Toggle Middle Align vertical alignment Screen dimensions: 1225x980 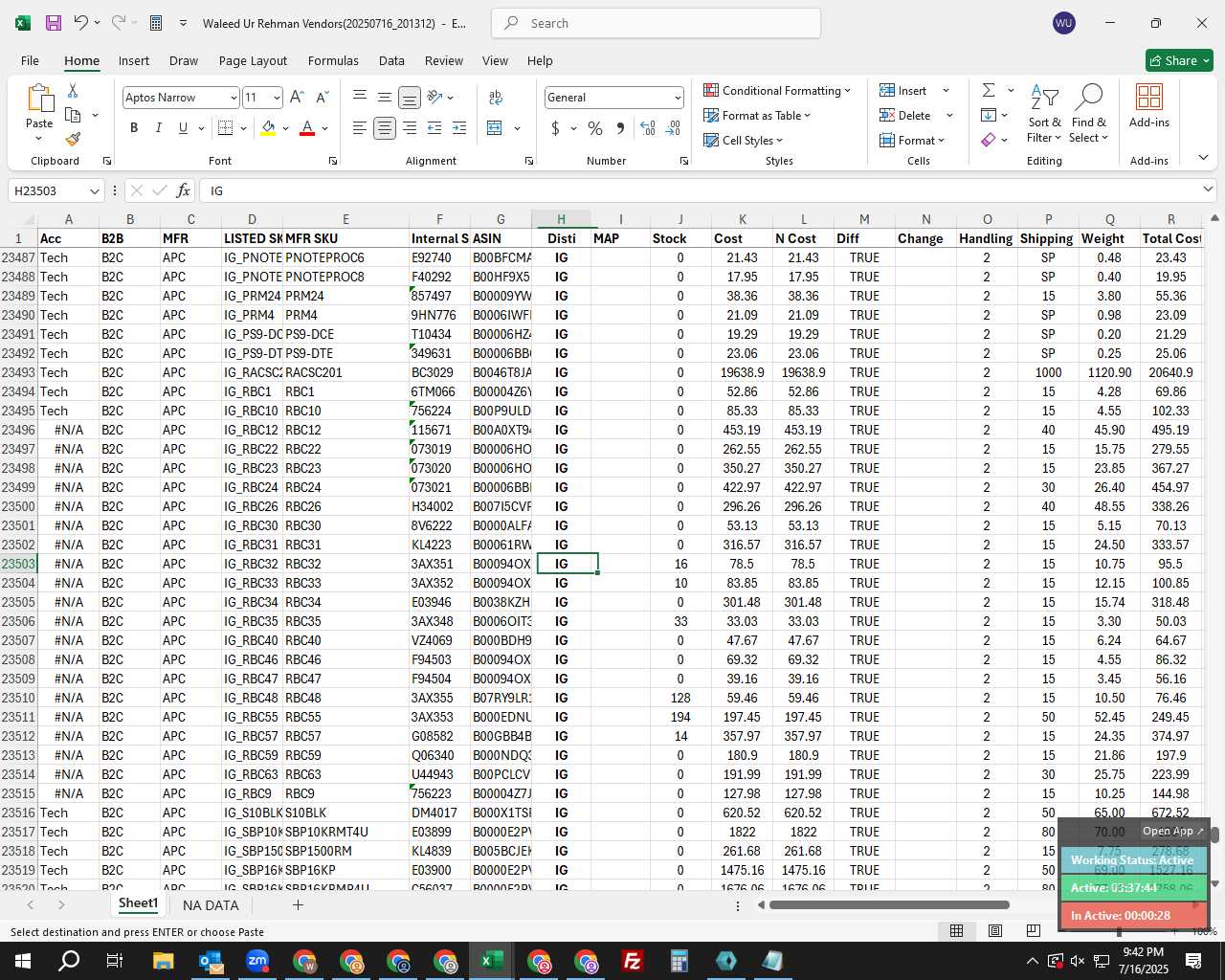click(385, 97)
